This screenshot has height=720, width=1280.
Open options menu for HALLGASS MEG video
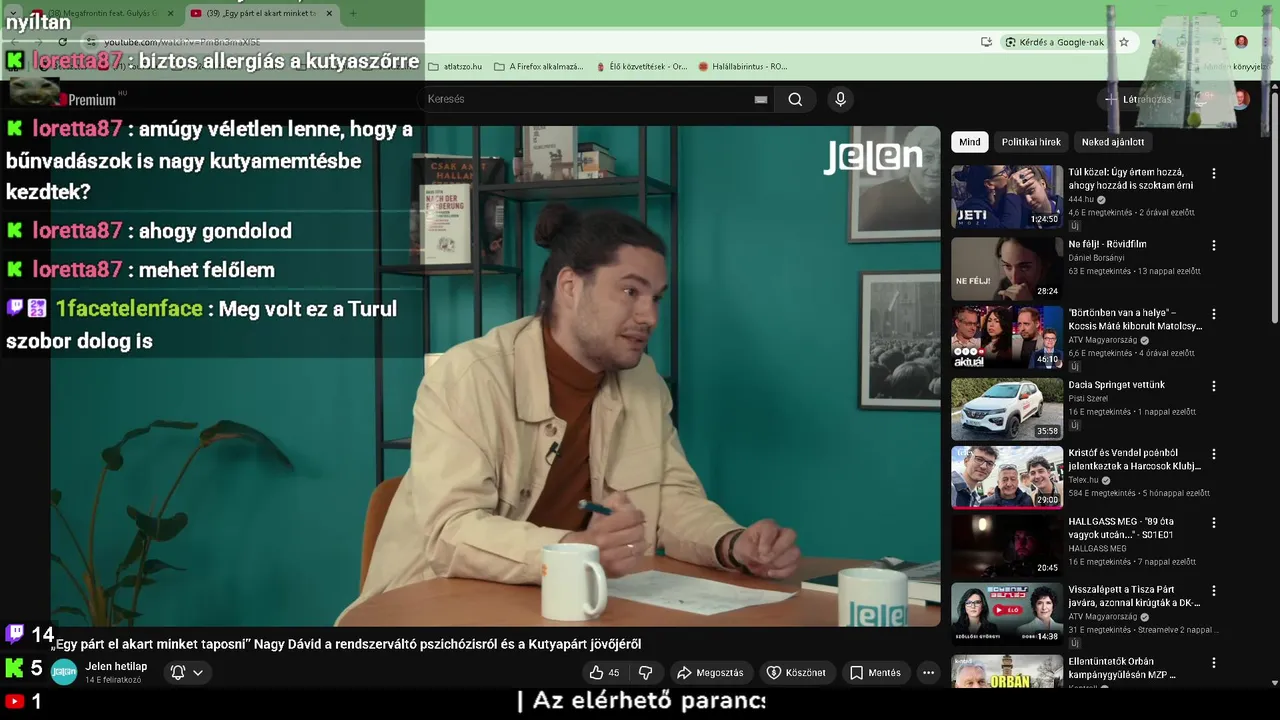coord(1214,522)
